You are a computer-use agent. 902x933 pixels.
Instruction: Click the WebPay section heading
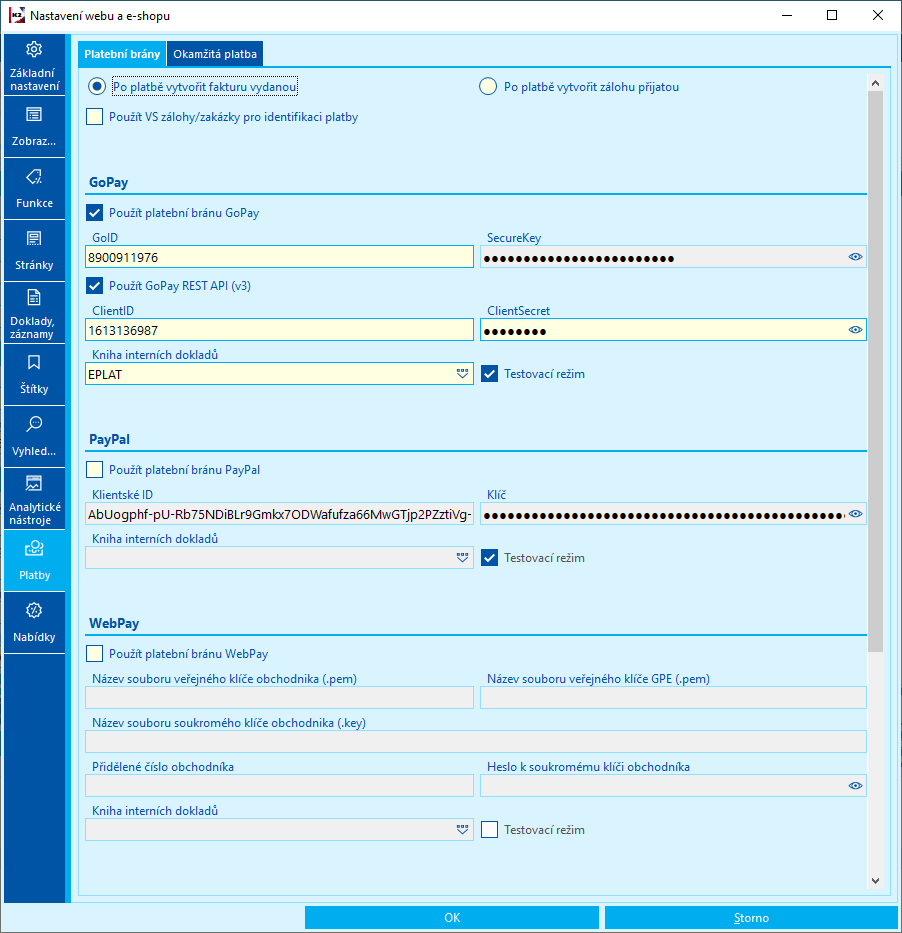[114, 623]
